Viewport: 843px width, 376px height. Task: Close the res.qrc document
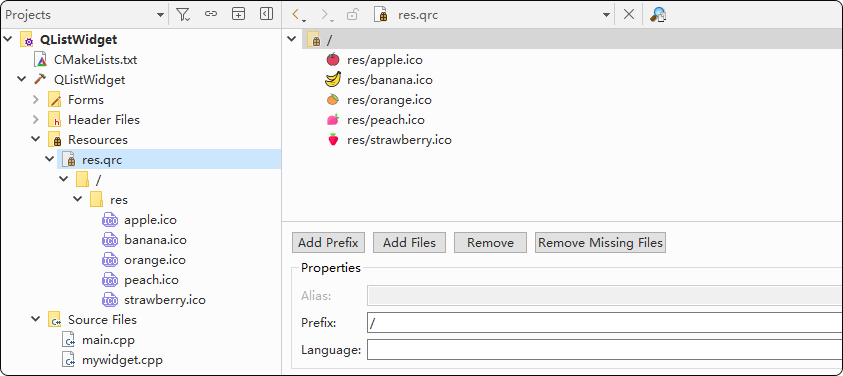(628, 15)
